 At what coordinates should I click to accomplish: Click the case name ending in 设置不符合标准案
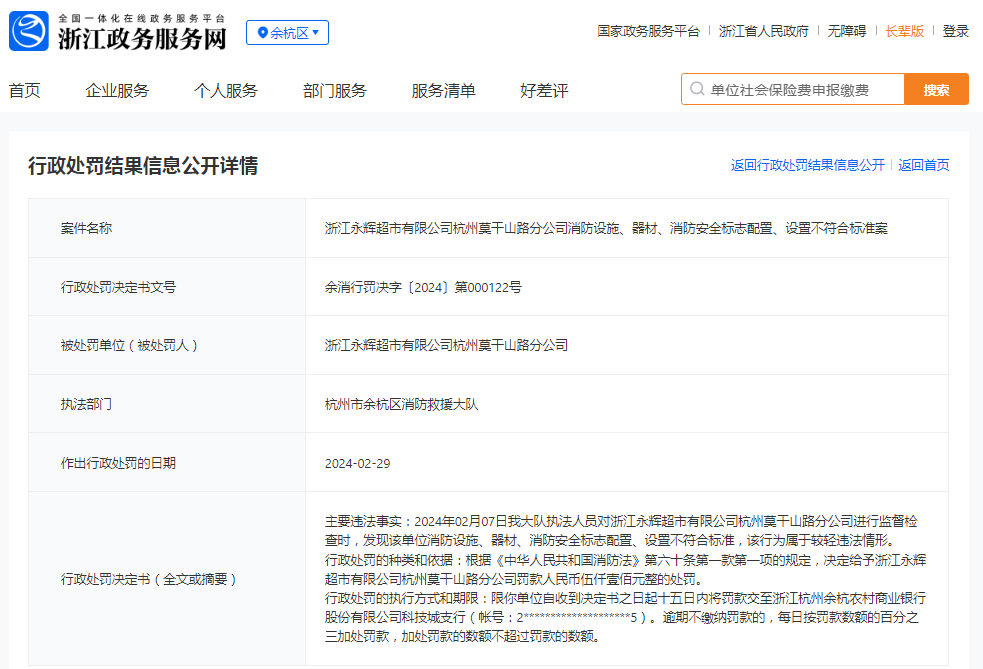(606, 228)
